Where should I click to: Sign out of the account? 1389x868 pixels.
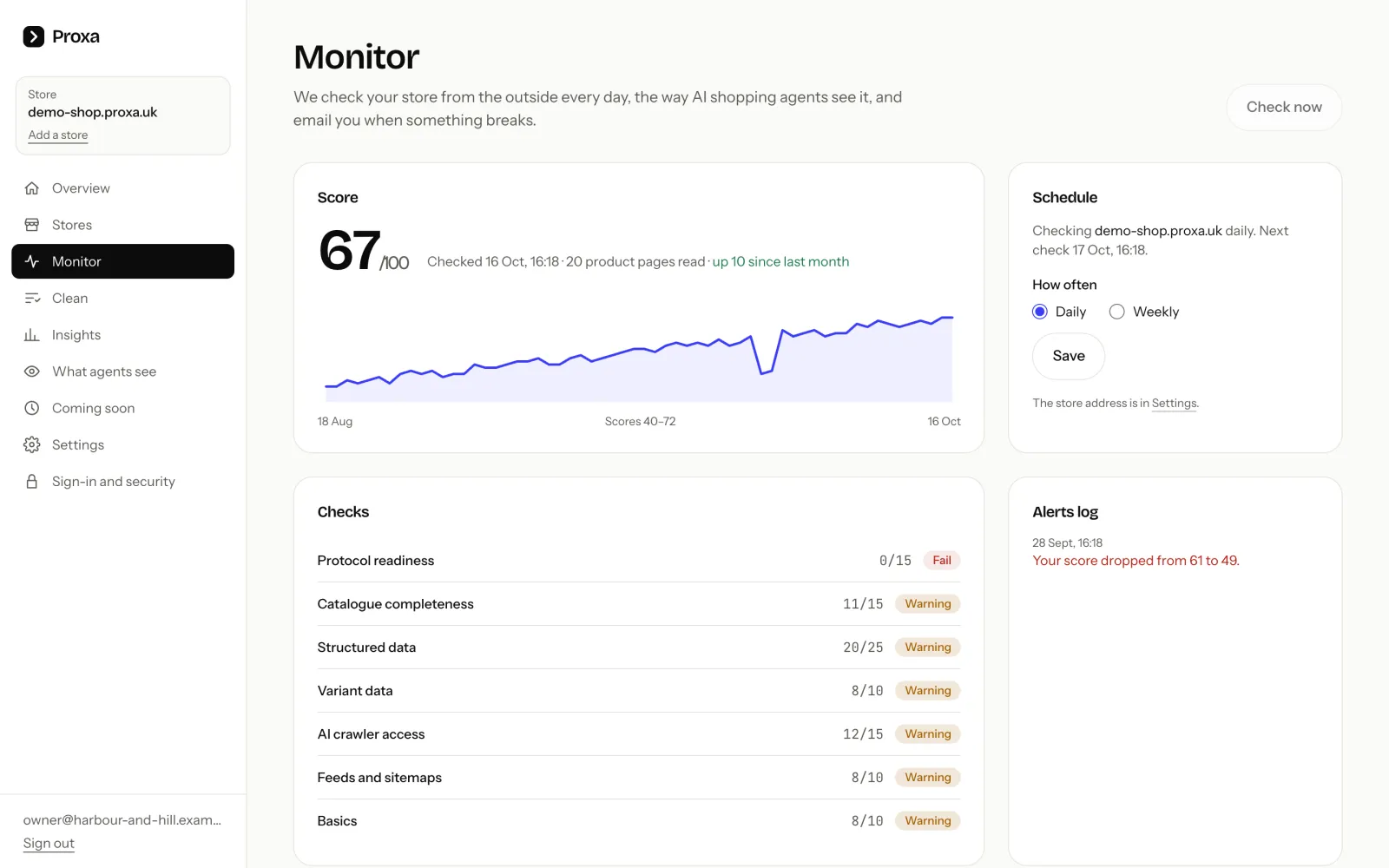coord(49,844)
